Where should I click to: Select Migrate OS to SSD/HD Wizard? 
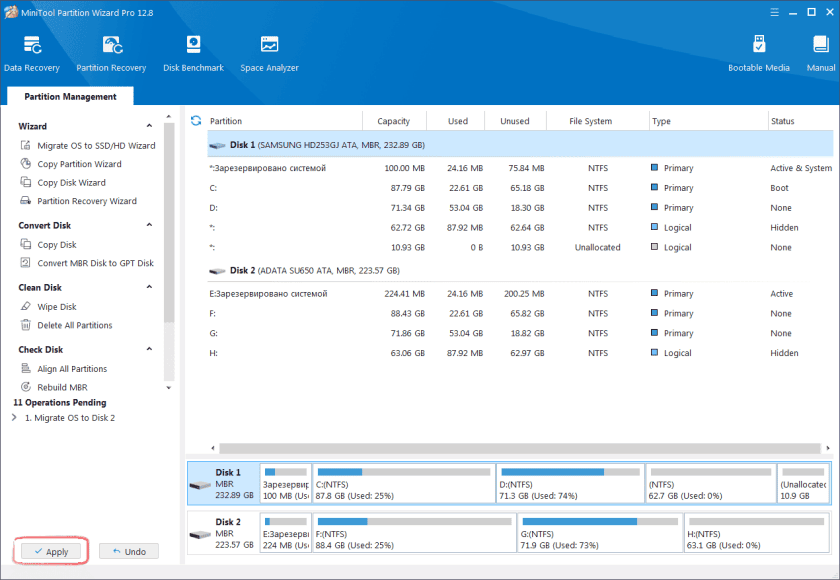click(95, 146)
